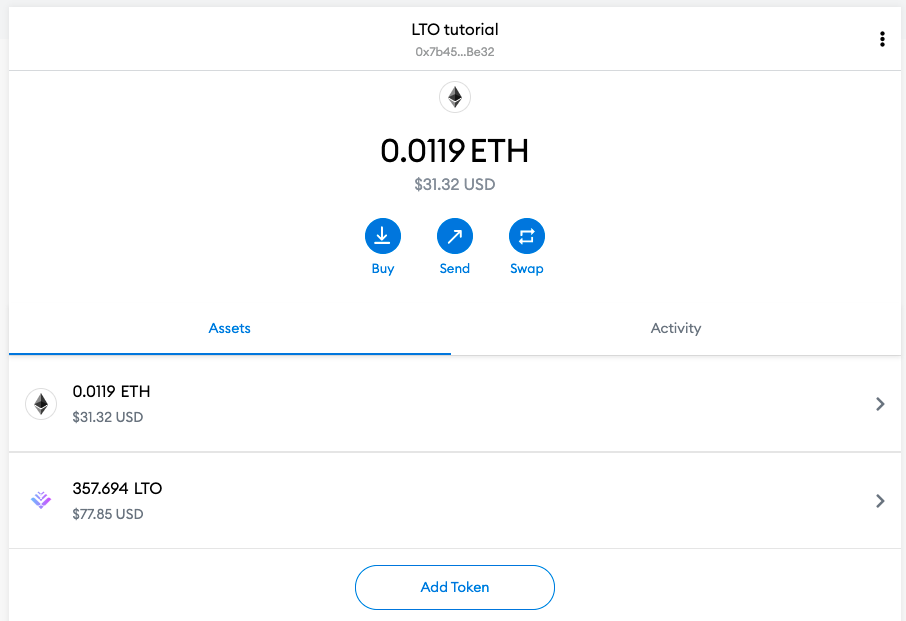Click the Swap text label

click(x=526, y=269)
